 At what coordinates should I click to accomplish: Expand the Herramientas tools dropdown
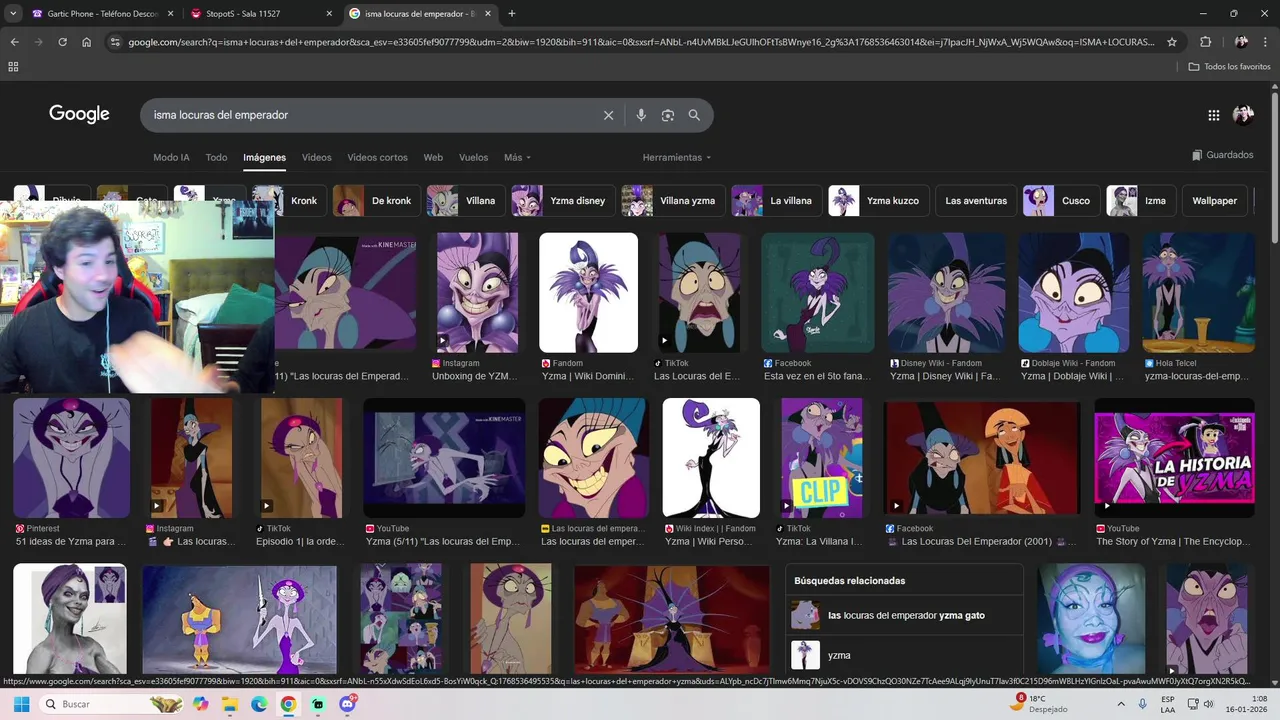coord(677,157)
